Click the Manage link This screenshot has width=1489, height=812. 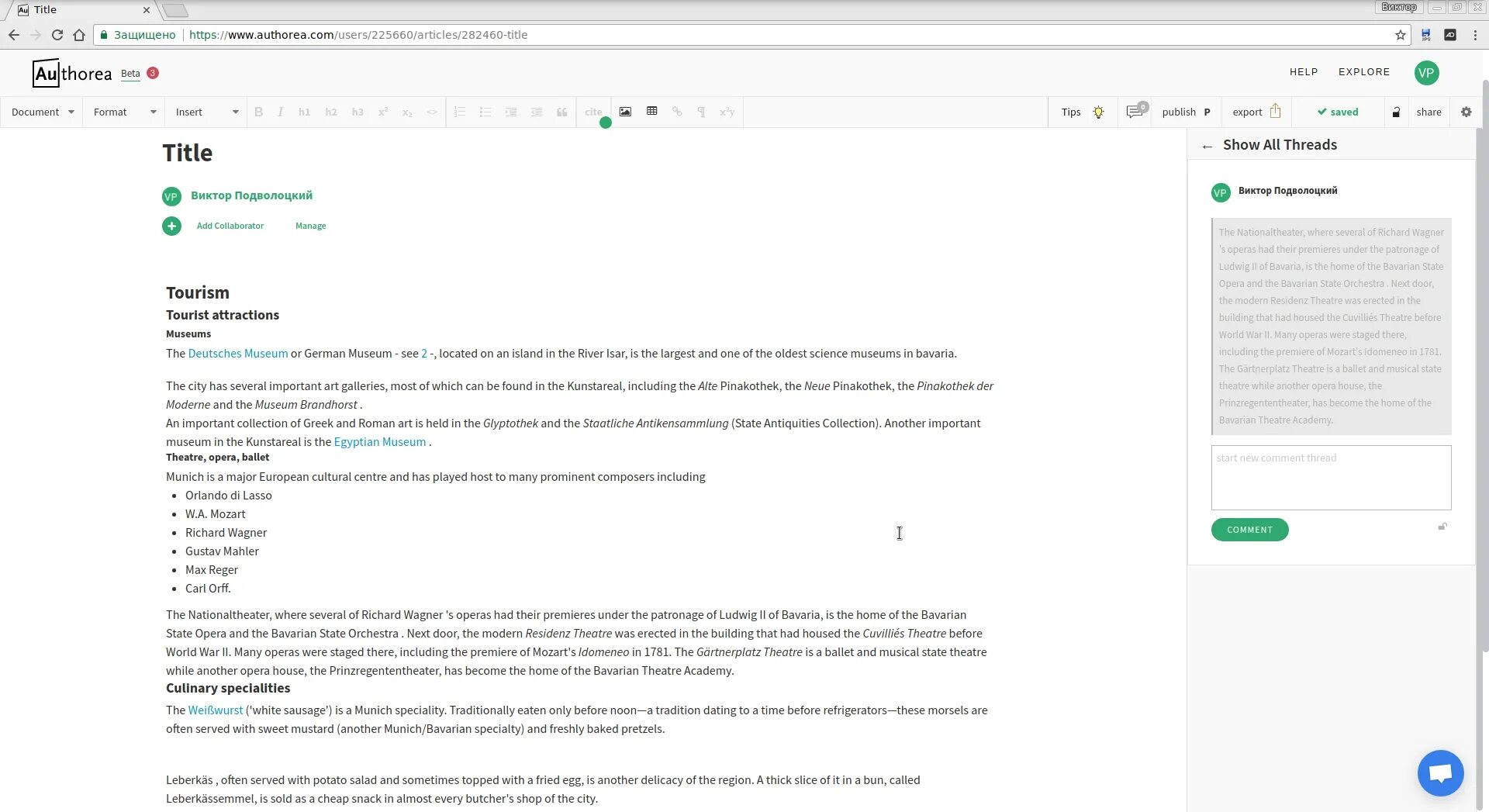tap(310, 226)
